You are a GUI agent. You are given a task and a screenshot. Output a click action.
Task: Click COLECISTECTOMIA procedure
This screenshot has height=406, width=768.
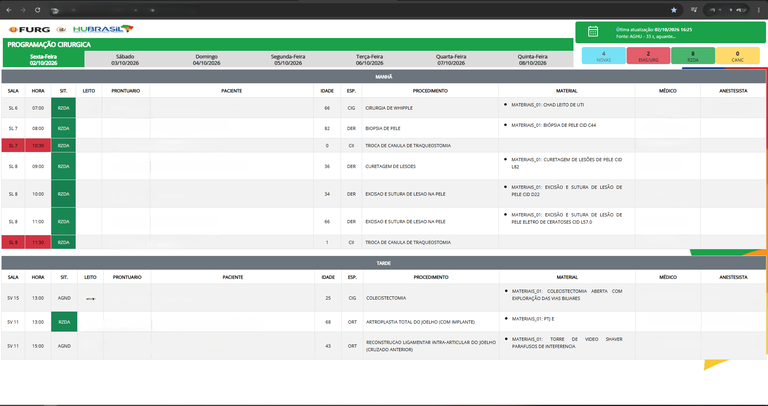pyautogui.click(x=386, y=298)
